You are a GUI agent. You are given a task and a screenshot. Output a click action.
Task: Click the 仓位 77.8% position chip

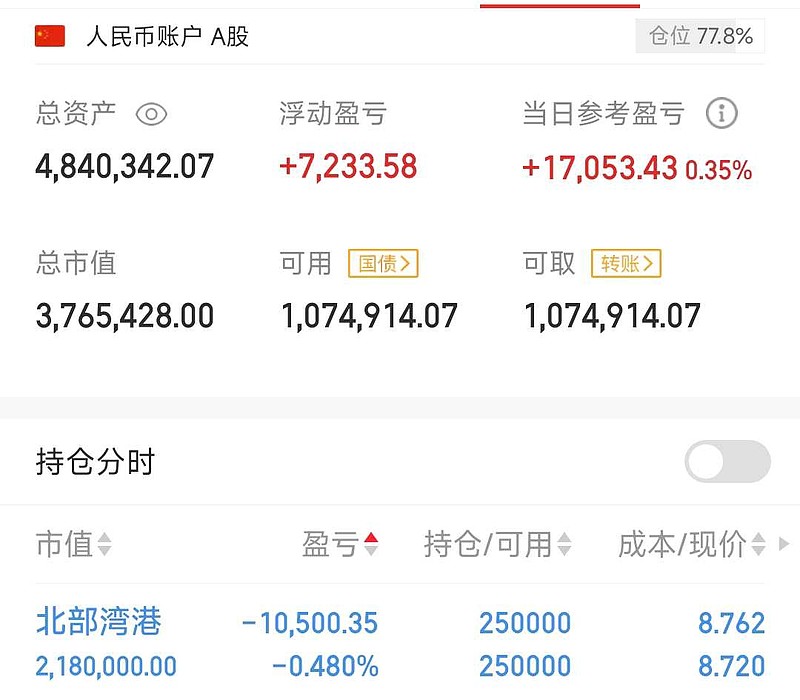[700, 32]
